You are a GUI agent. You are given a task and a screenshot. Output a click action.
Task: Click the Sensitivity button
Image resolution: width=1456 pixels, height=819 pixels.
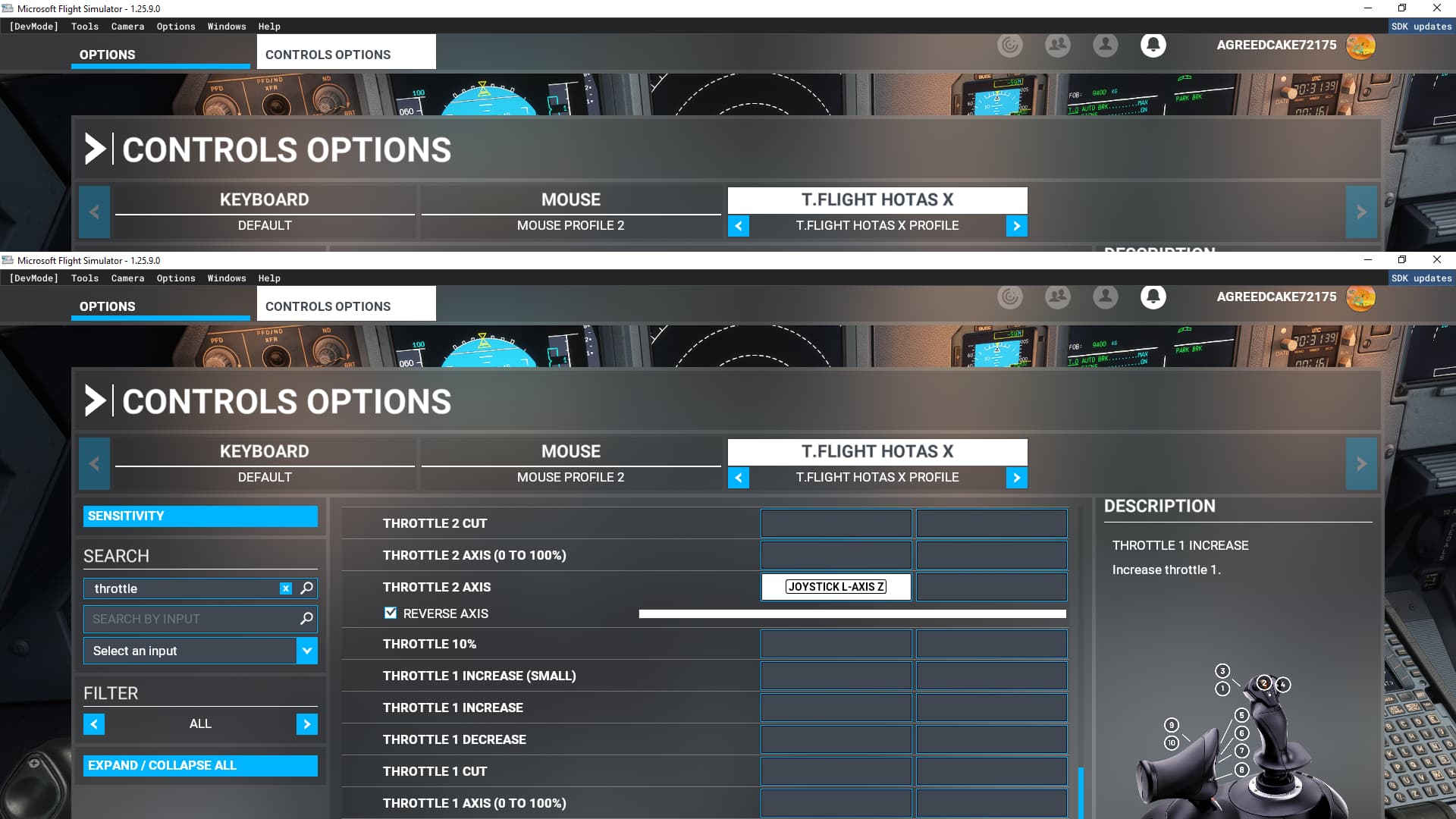(x=200, y=516)
